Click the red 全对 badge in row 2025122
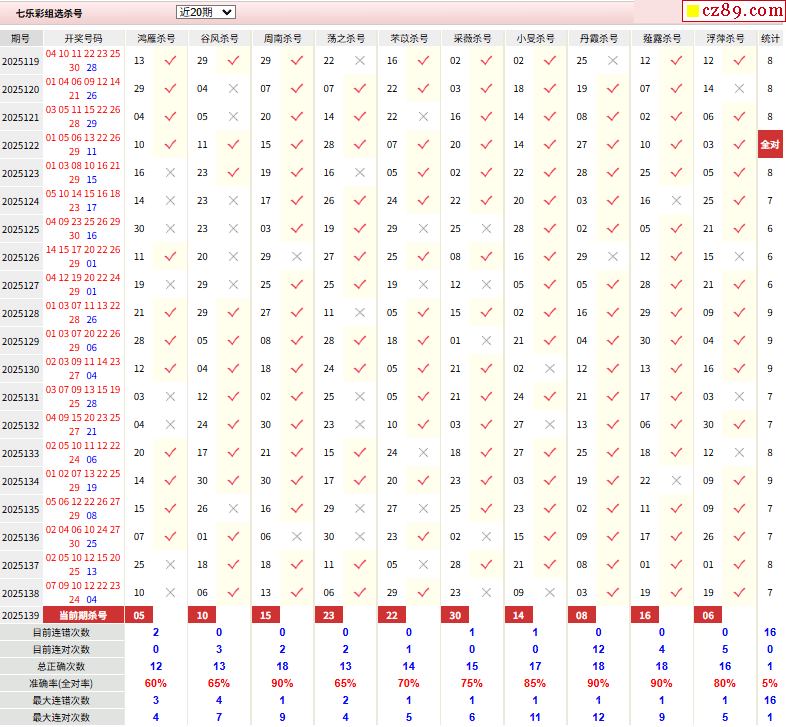This screenshot has height=727, width=786. tap(770, 145)
